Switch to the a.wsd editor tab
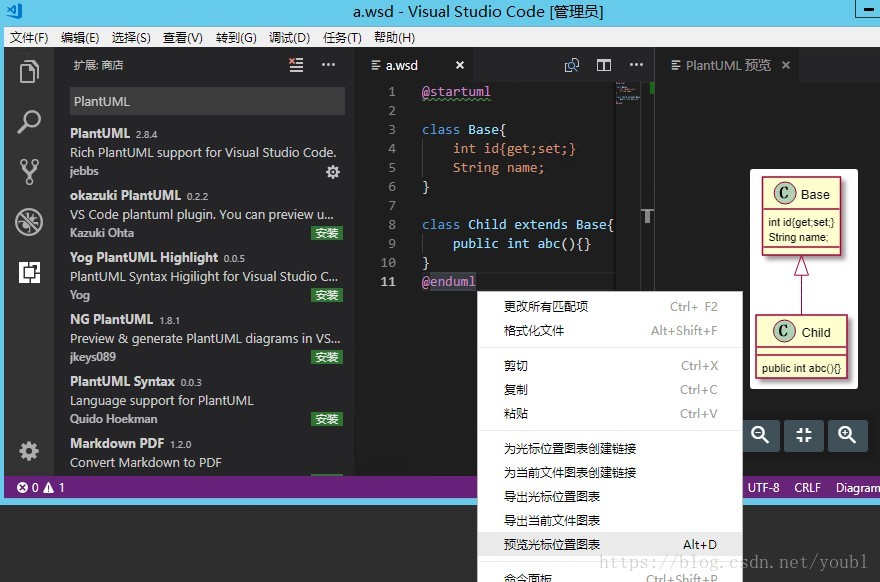The width and height of the screenshot is (880, 582). 402,66
